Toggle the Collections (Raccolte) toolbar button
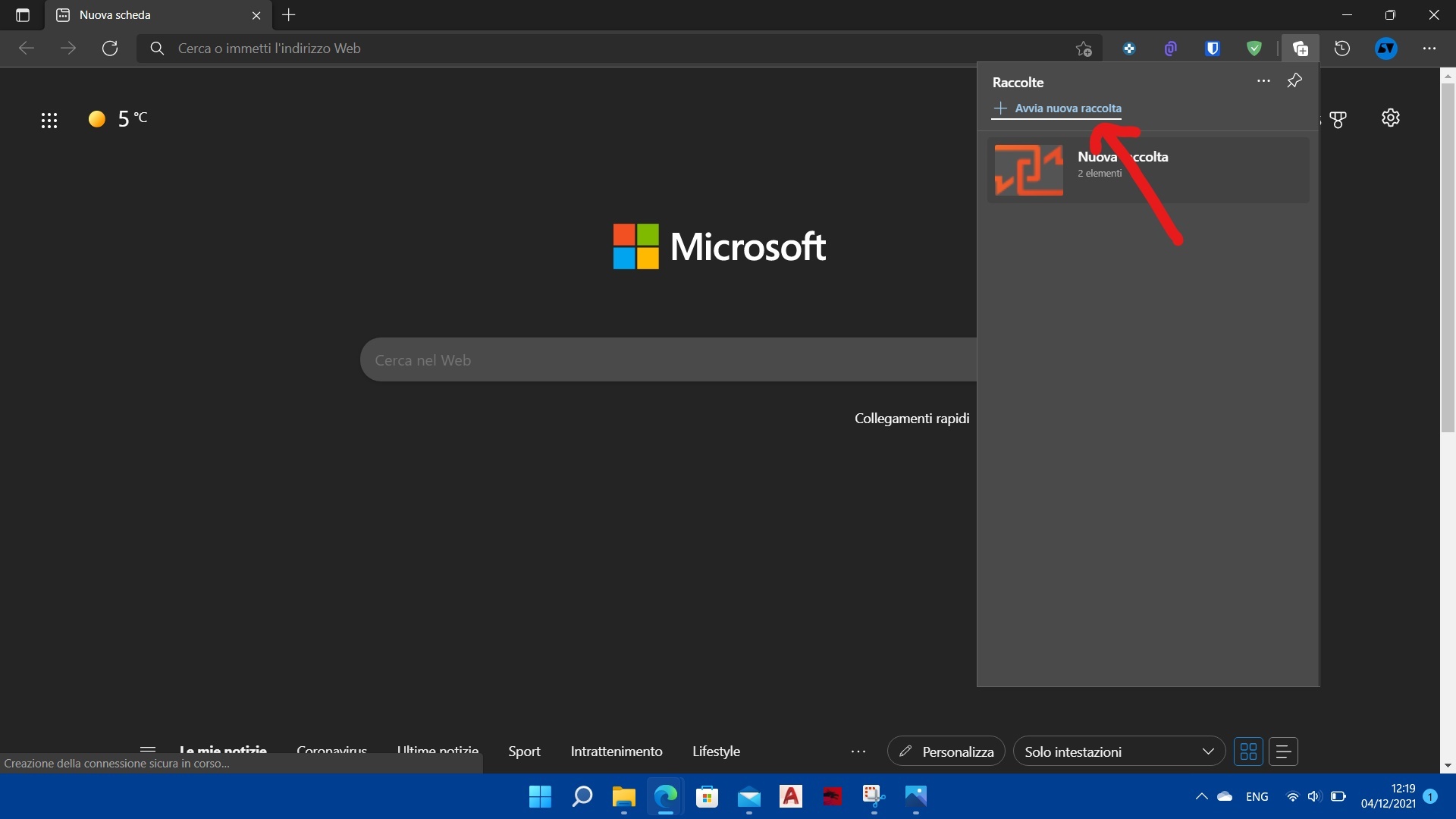 (x=1301, y=49)
